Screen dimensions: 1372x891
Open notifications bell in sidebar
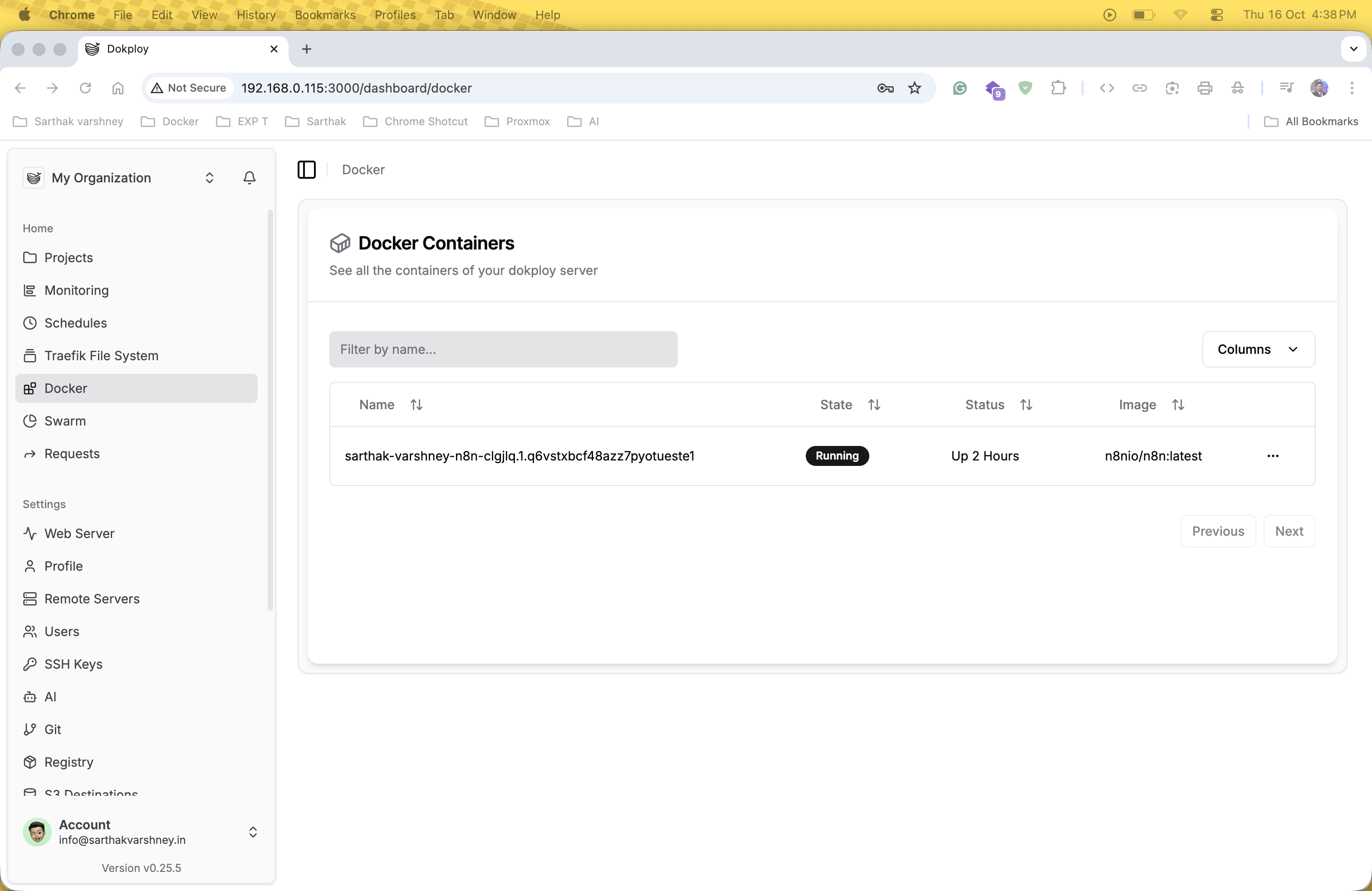pos(249,177)
